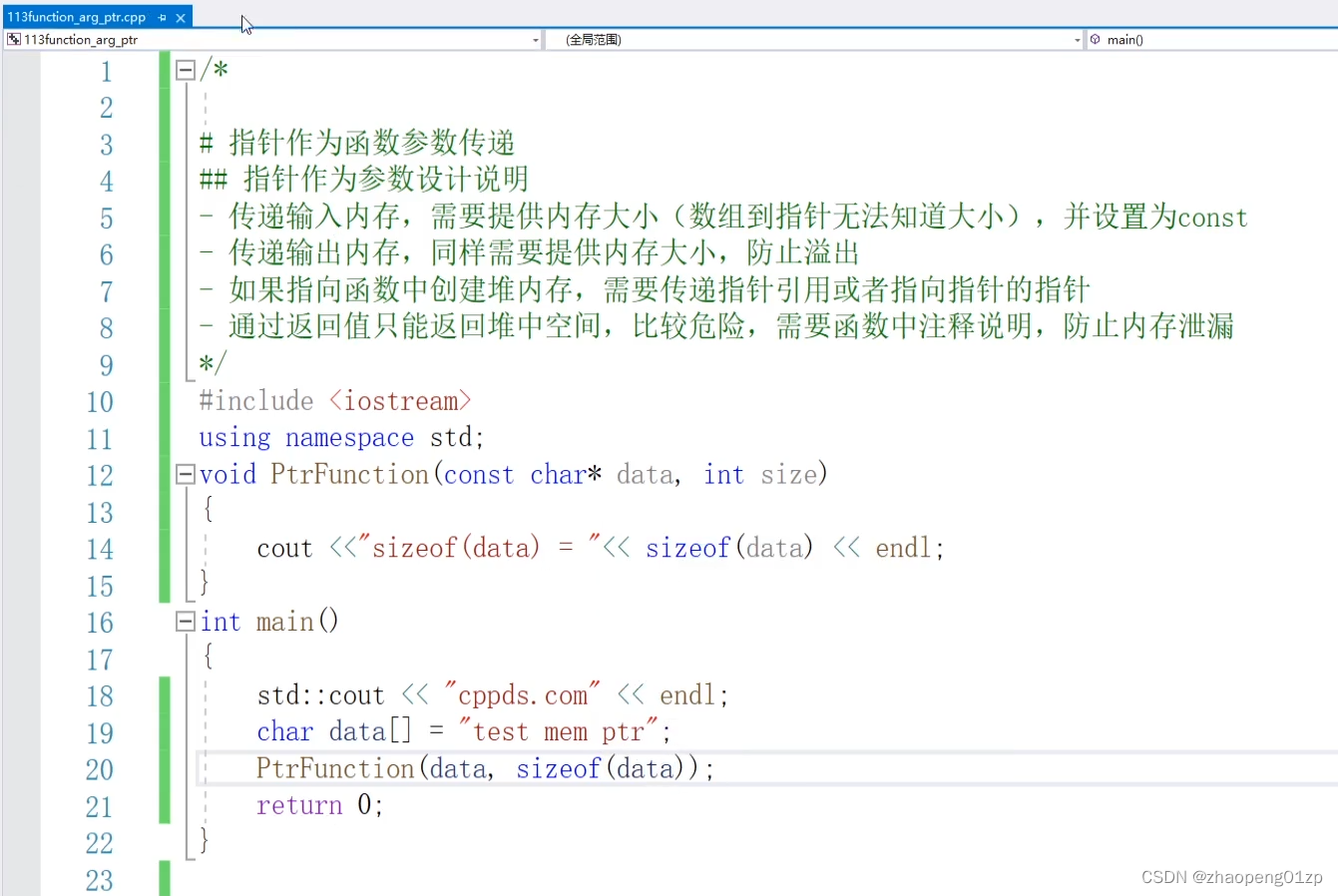
Task: Click the 'PtrFunction' call on line 20
Action: [x=335, y=768]
